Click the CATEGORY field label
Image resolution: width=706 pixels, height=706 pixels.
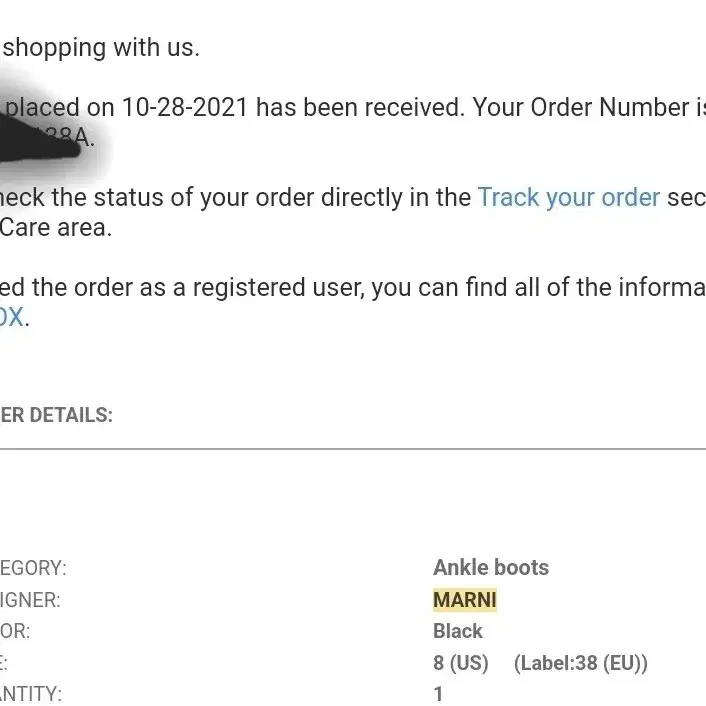click(33, 568)
